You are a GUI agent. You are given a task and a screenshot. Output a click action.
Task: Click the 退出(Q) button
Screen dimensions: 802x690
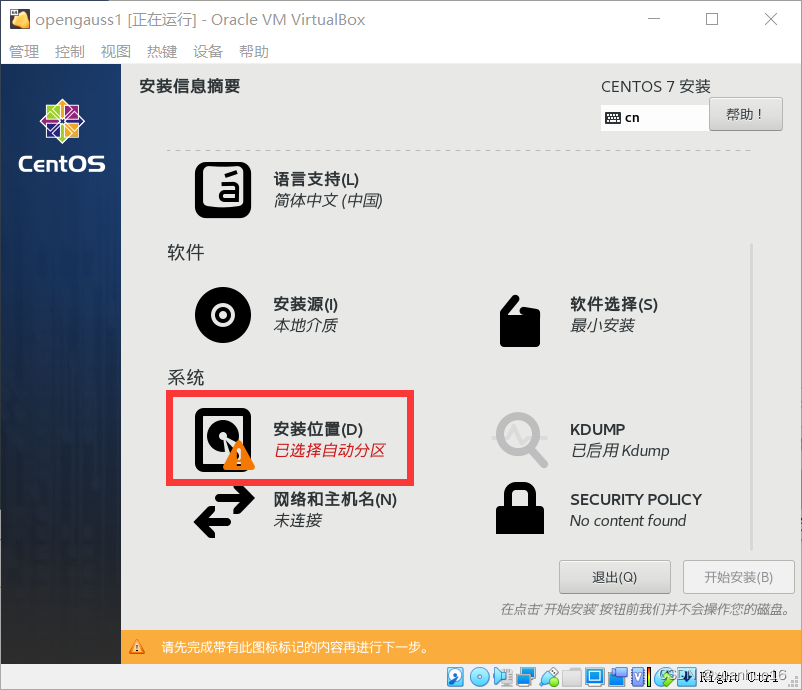pos(614,576)
